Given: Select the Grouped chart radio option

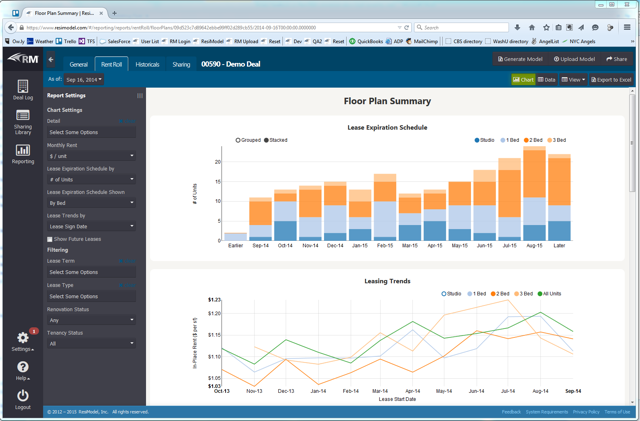Looking at the screenshot, I should (238, 140).
